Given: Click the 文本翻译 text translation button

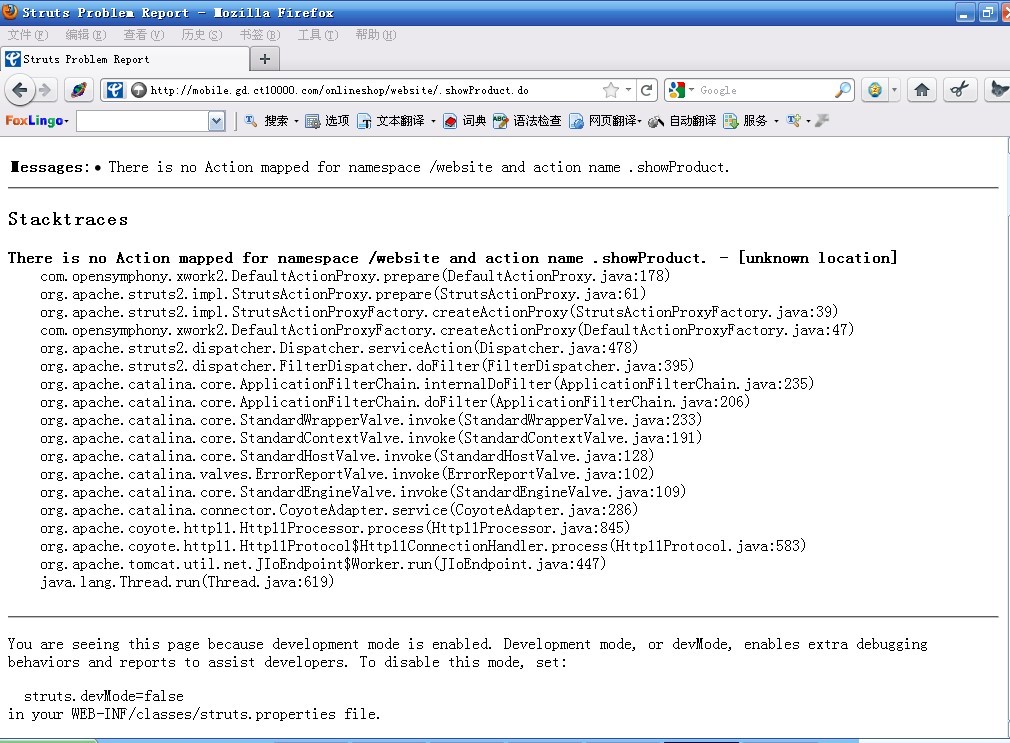Looking at the screenshot, I should (392, 121).
